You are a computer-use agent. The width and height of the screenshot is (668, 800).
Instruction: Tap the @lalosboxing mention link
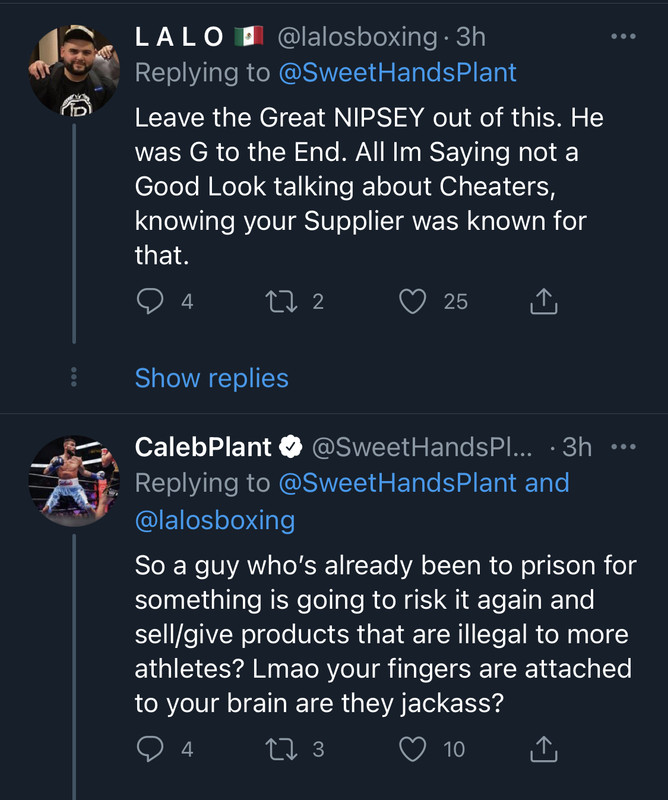(215, 520)
